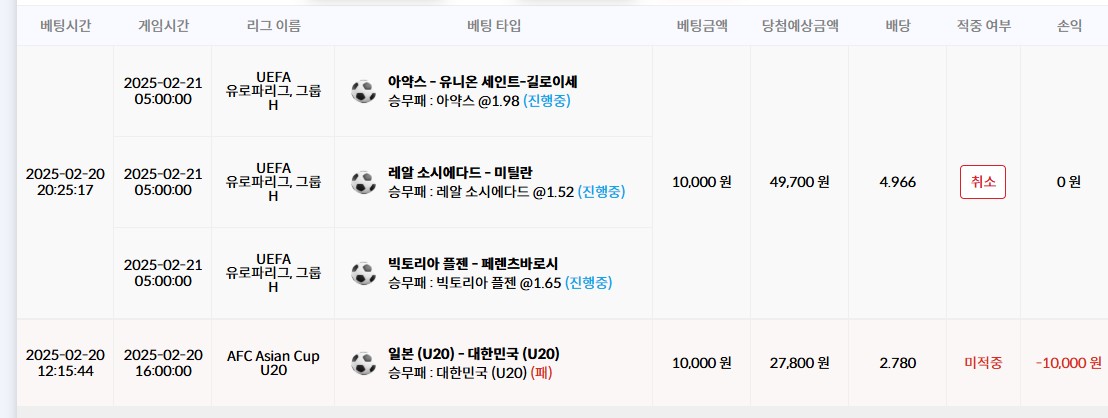Click the soccer ball icon beside 레알 소시에다드 match
Image resolution: width=1108 pixels, height=418 pixels.
363,182
